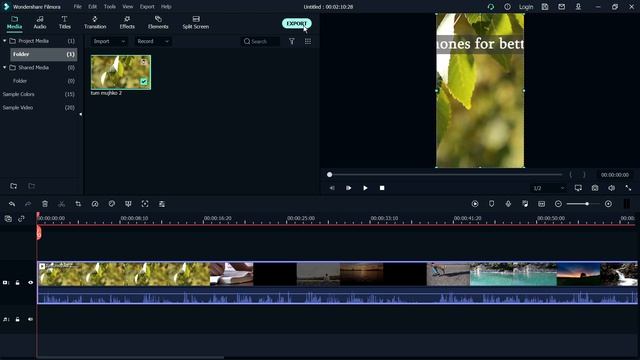Toggle the auto ripple link icon
Image resolution: width=640 pixels, height=360 pixels.
[x=22, y=219]
